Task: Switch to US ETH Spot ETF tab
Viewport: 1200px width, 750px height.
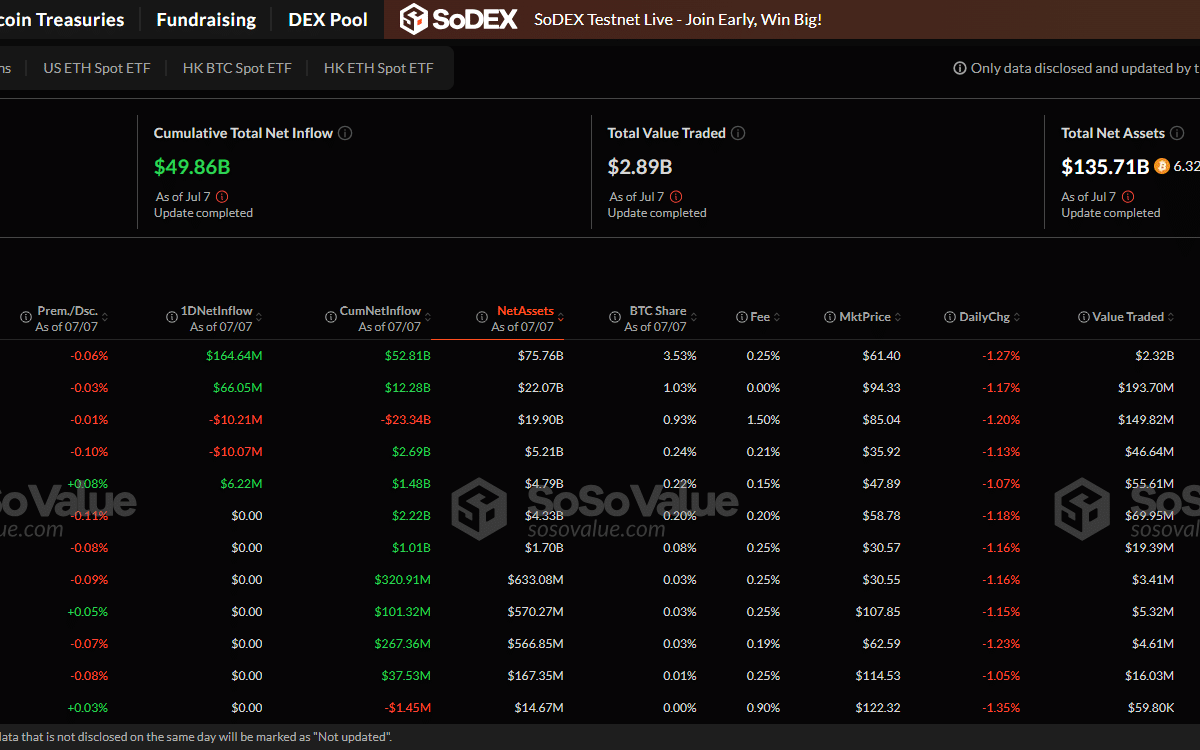Action: tap(97, 68)
